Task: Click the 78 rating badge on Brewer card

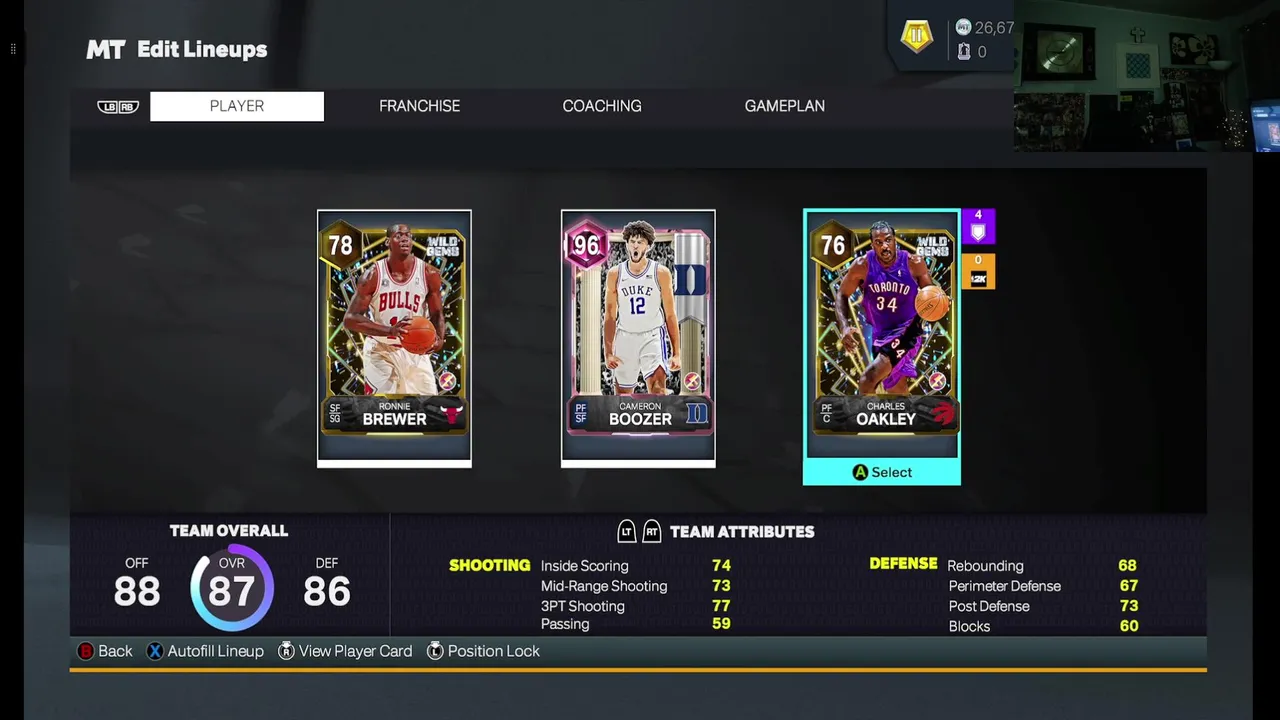Action: (341, 245)
